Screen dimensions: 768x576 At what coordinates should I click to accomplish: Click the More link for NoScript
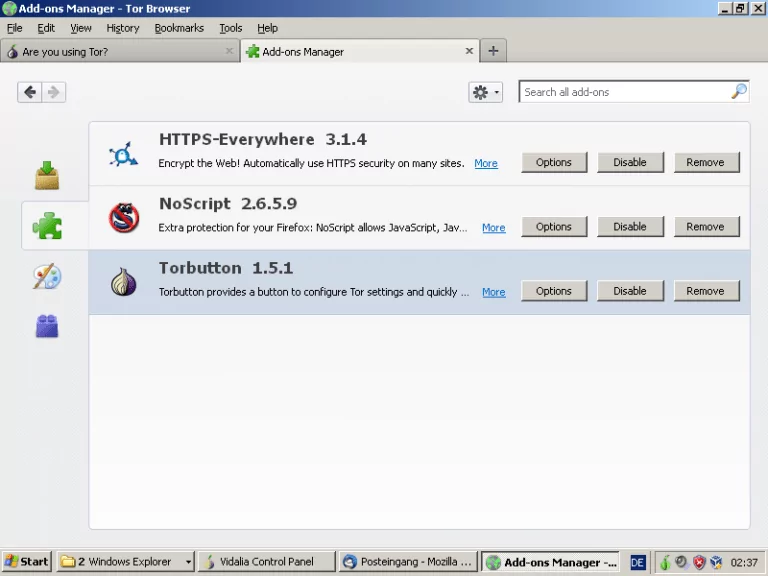(493, 228)
